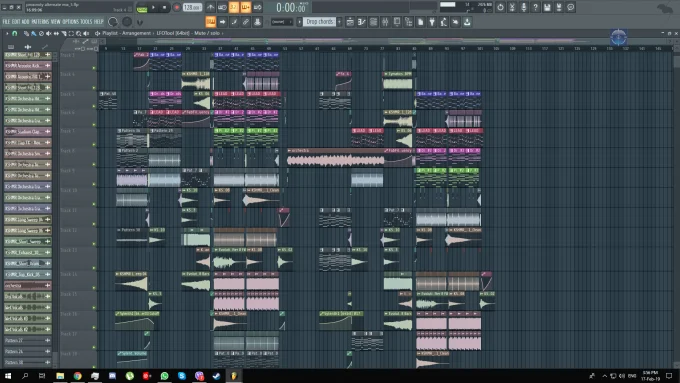Select the Select tool in playlist
The height and width of the screenshot is (383, 680).
tap(71, 33)
